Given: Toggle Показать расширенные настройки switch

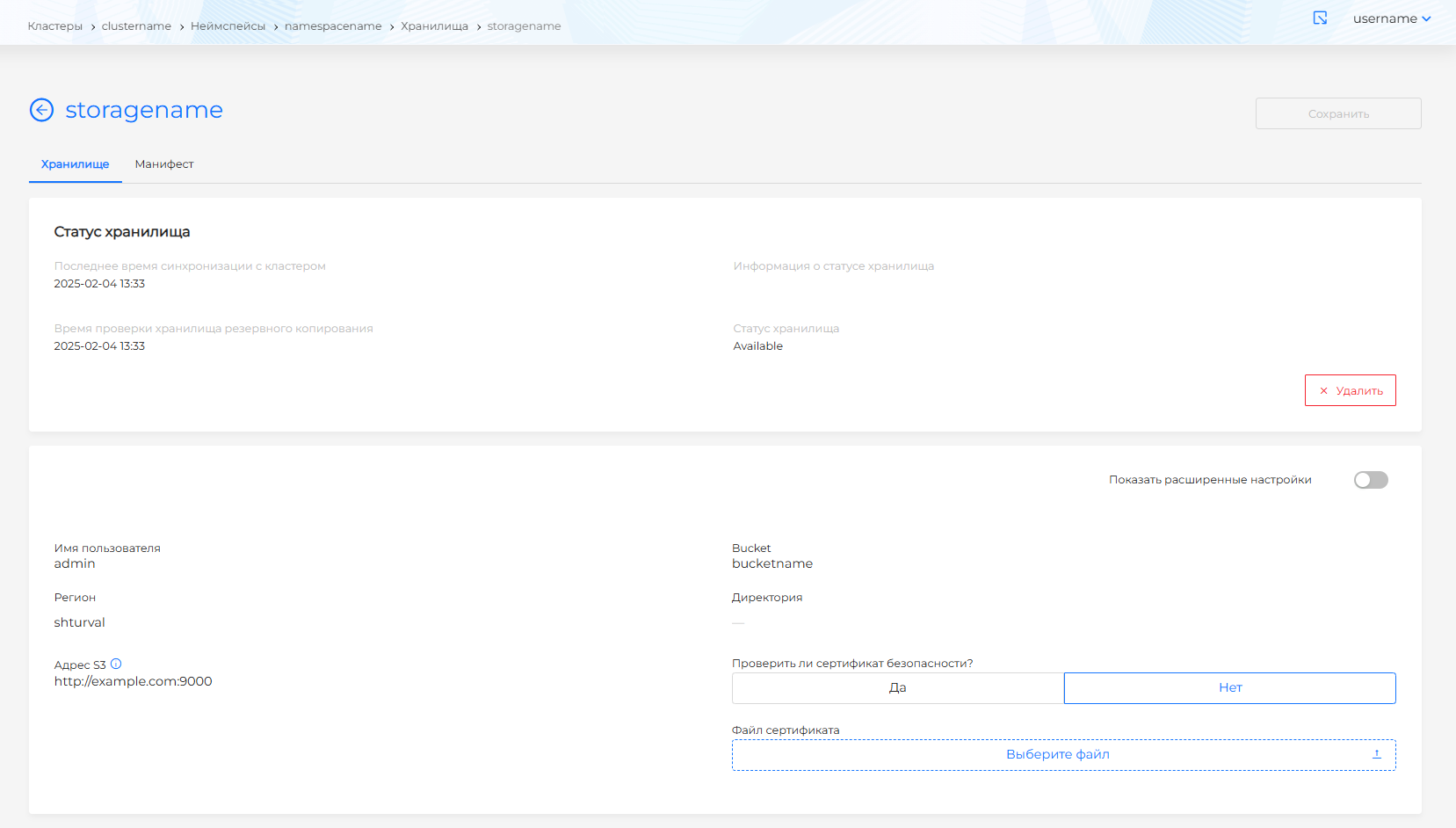Looking at the screenshot, I should (x=1370, y=480).
